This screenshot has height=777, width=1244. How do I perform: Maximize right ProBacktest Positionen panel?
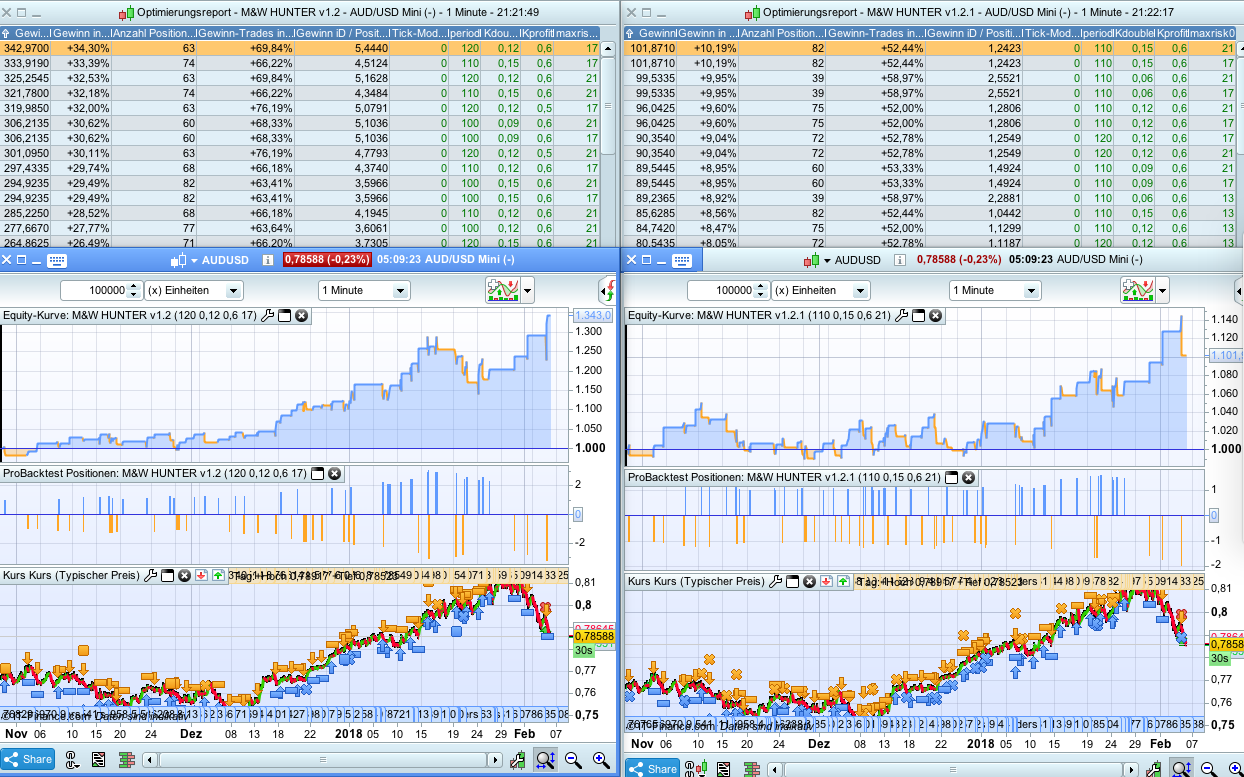pos(951,478)
